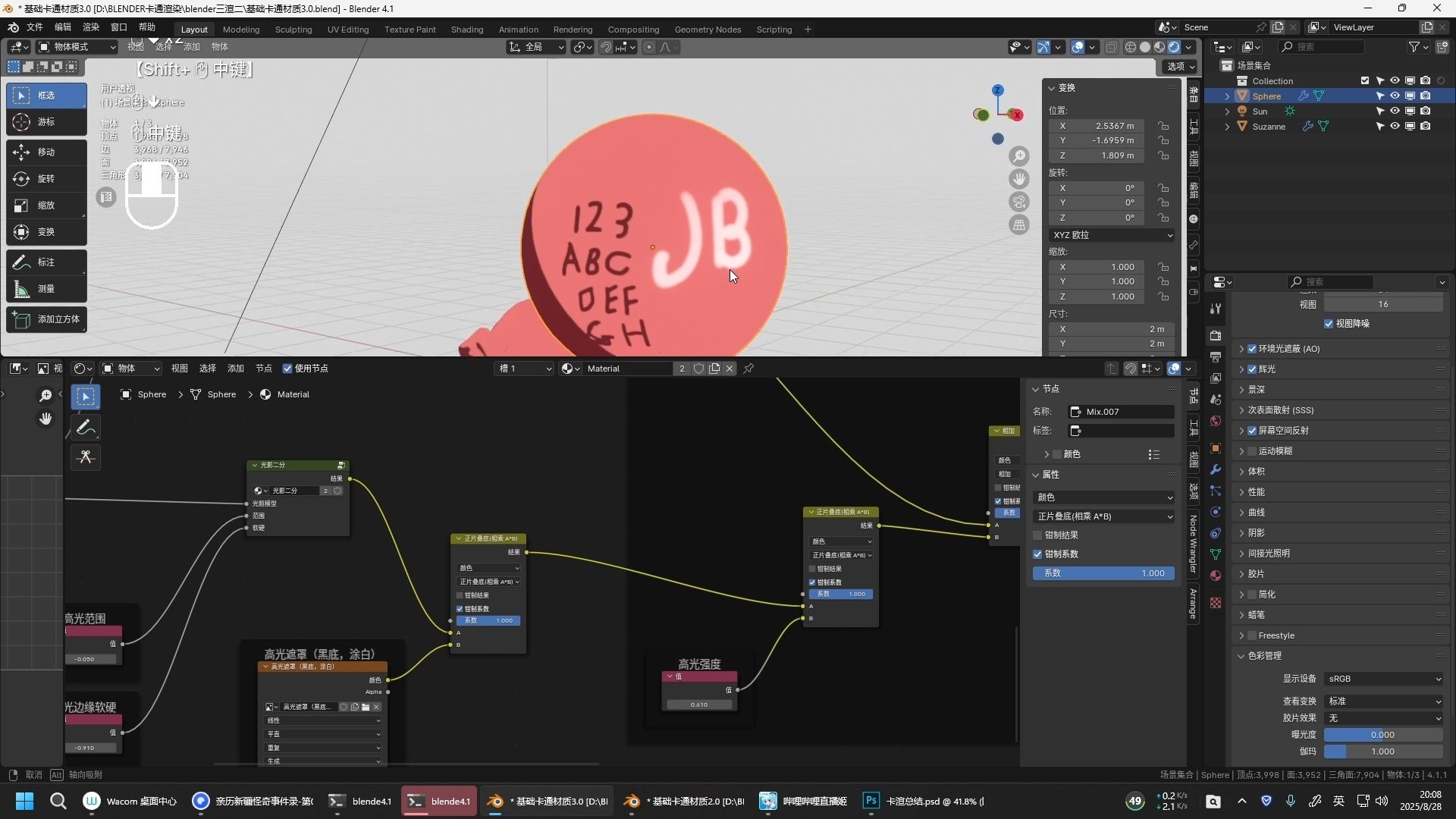
Task: Open the Material properties tab
Action: point(1216,576)
